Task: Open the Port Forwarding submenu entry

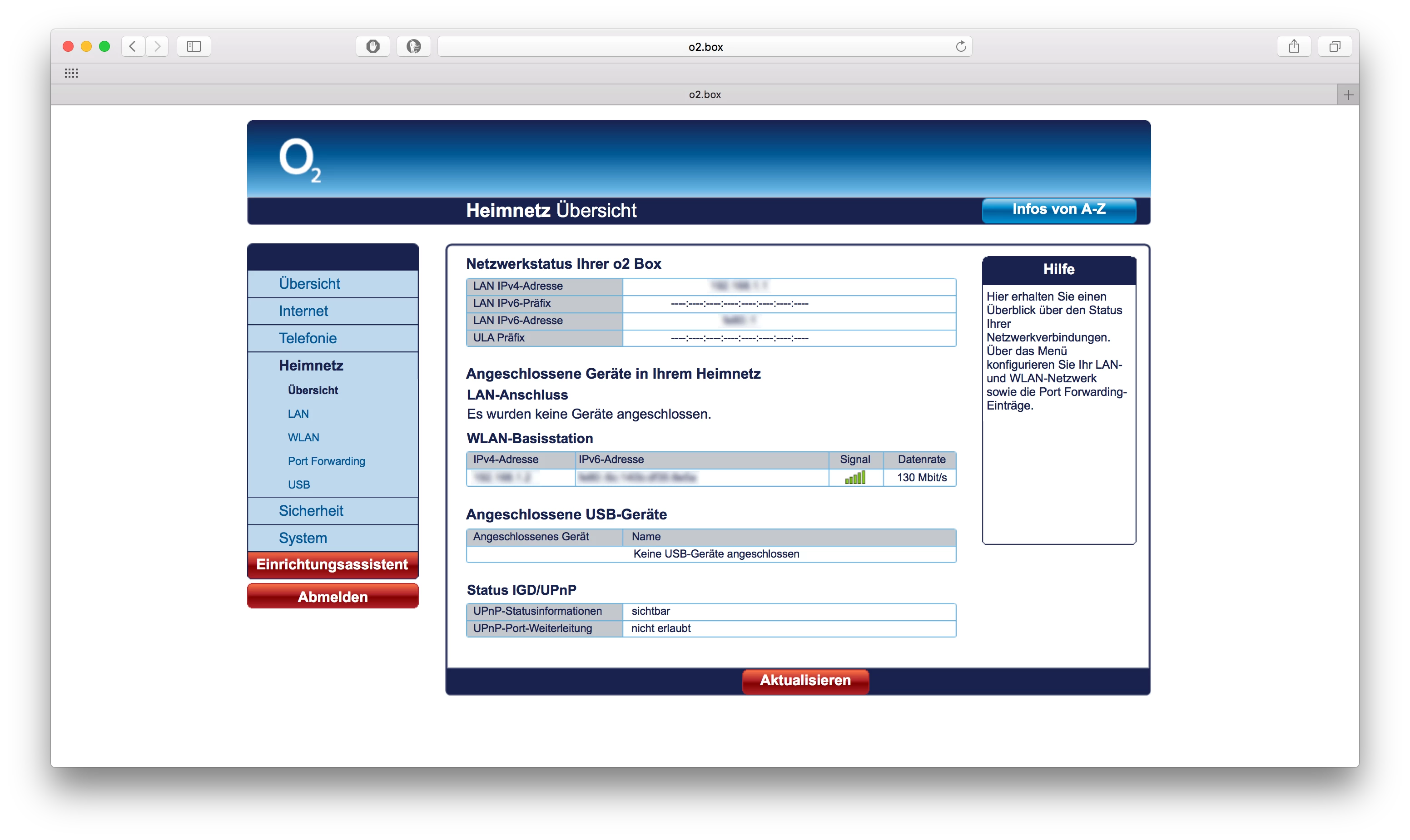Action: tap(326, 461)
